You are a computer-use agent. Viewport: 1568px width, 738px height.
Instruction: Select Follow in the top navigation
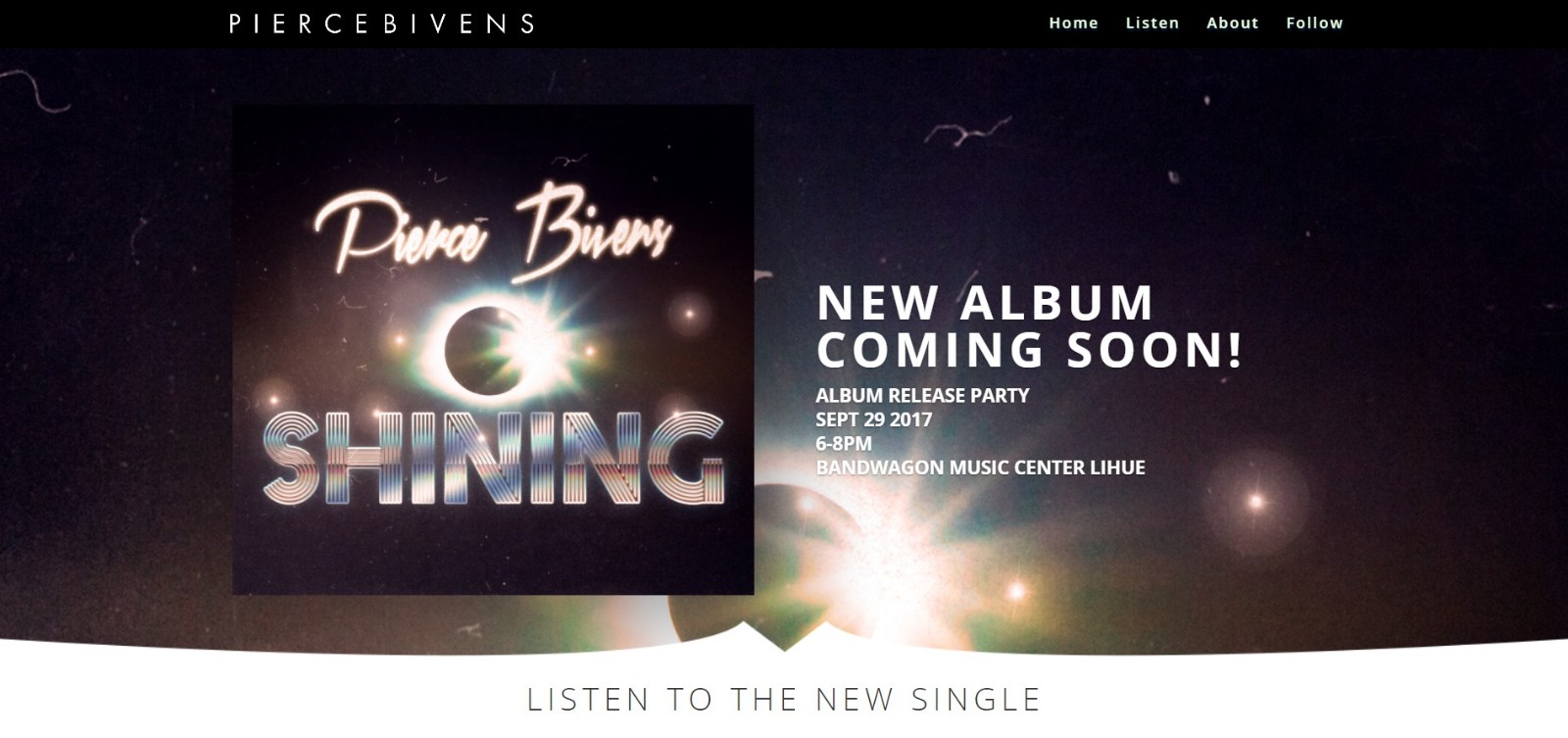1314,23
